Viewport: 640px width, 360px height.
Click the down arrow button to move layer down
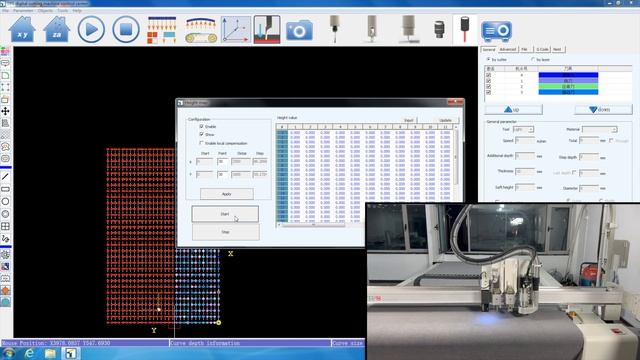603,109
